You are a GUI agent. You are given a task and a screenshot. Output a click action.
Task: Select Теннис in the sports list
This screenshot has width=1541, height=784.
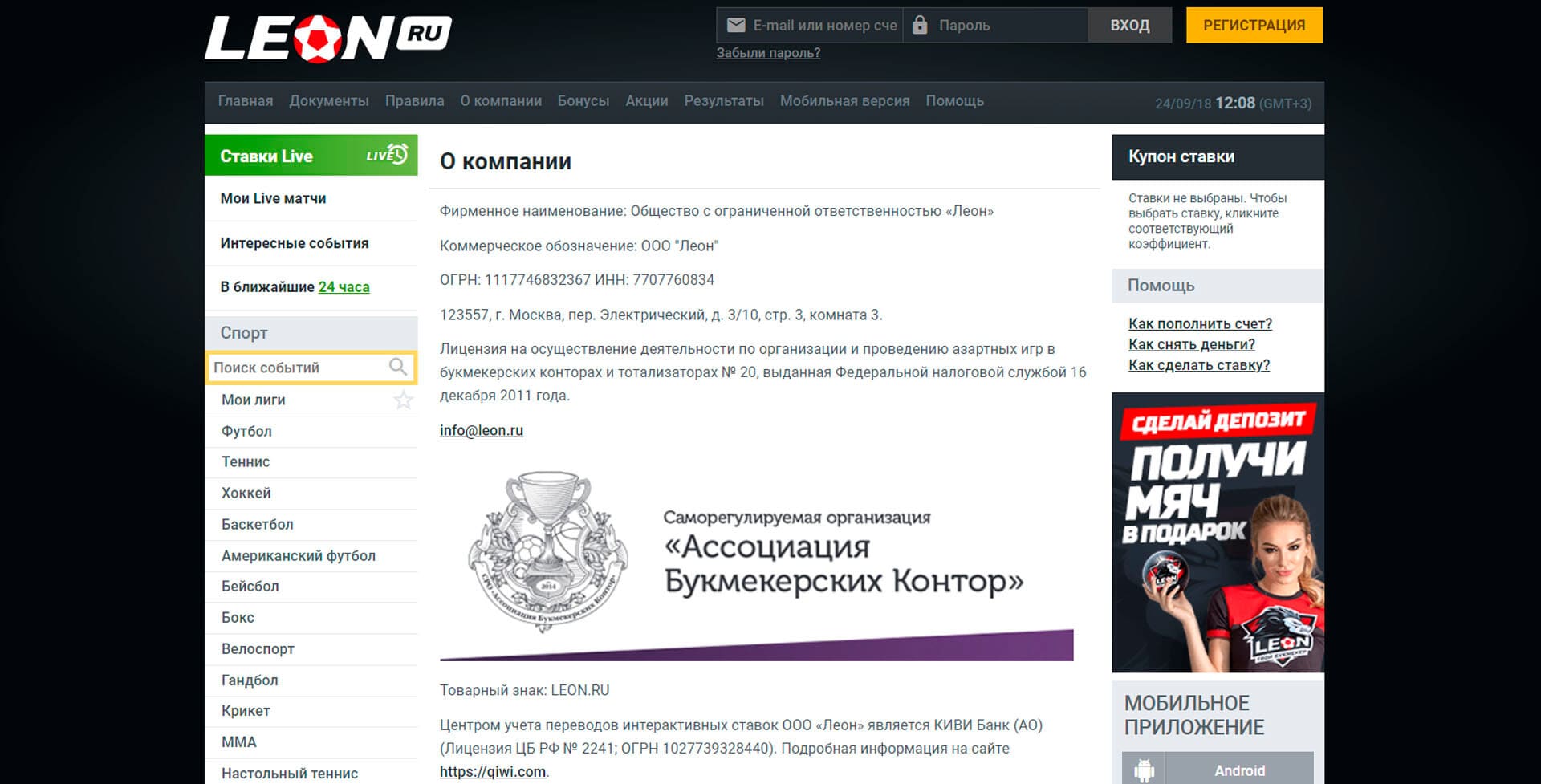[x=311, y=462]
